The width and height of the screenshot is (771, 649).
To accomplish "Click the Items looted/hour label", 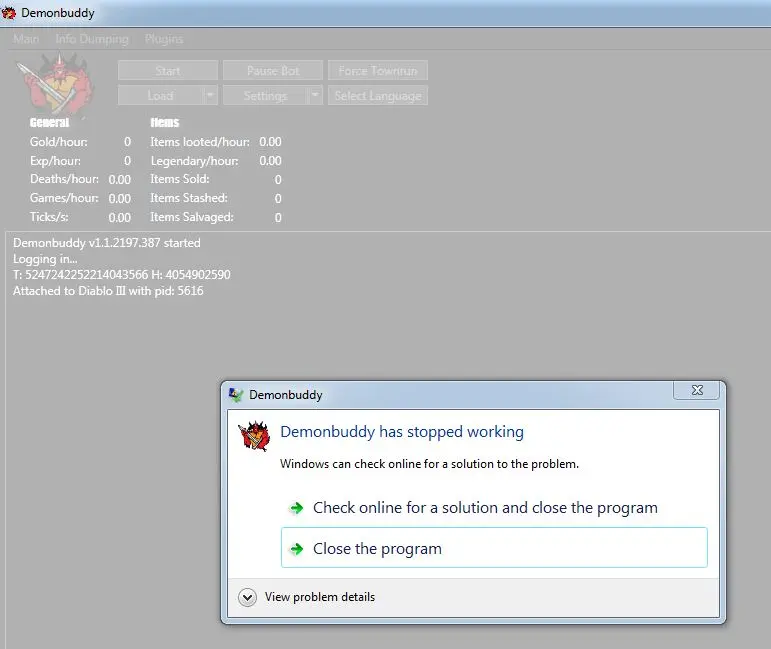I will pos(200,142).
